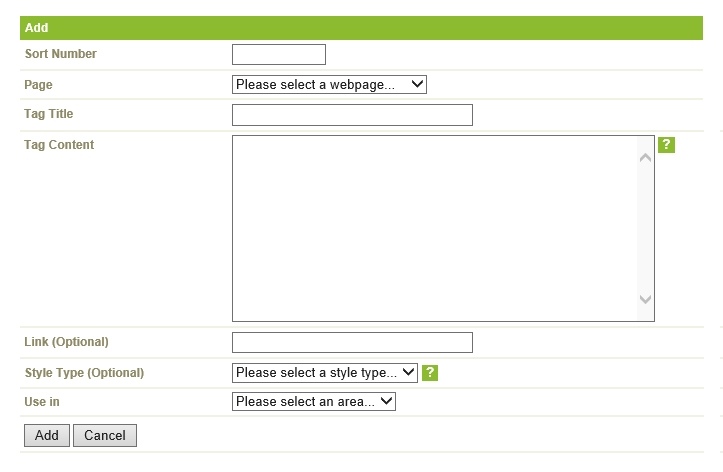Image resolution: width=723 pixels, height=472 pixels.
Task: Open the Use in area dropdown
Action: pyautogui.click(x=314, y=401)
